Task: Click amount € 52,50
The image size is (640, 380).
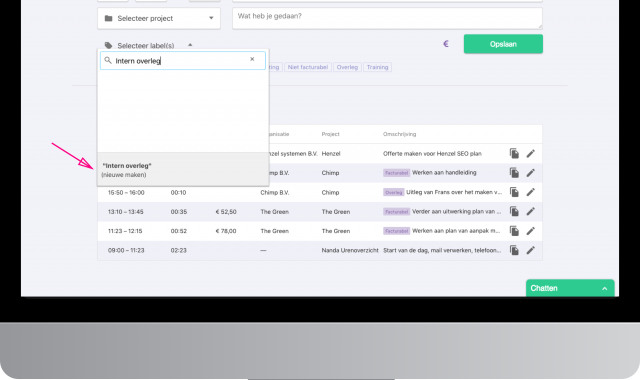Action: [226, 211]
